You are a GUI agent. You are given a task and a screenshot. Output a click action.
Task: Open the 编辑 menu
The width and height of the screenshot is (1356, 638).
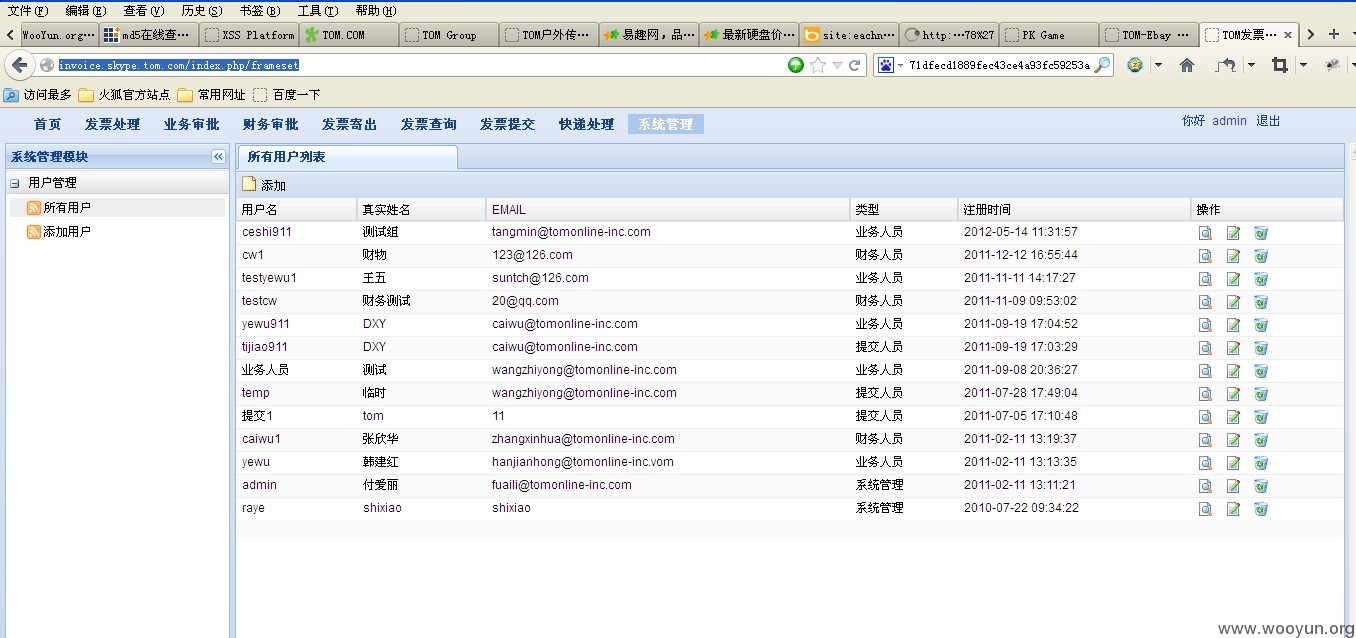(85, 11)
